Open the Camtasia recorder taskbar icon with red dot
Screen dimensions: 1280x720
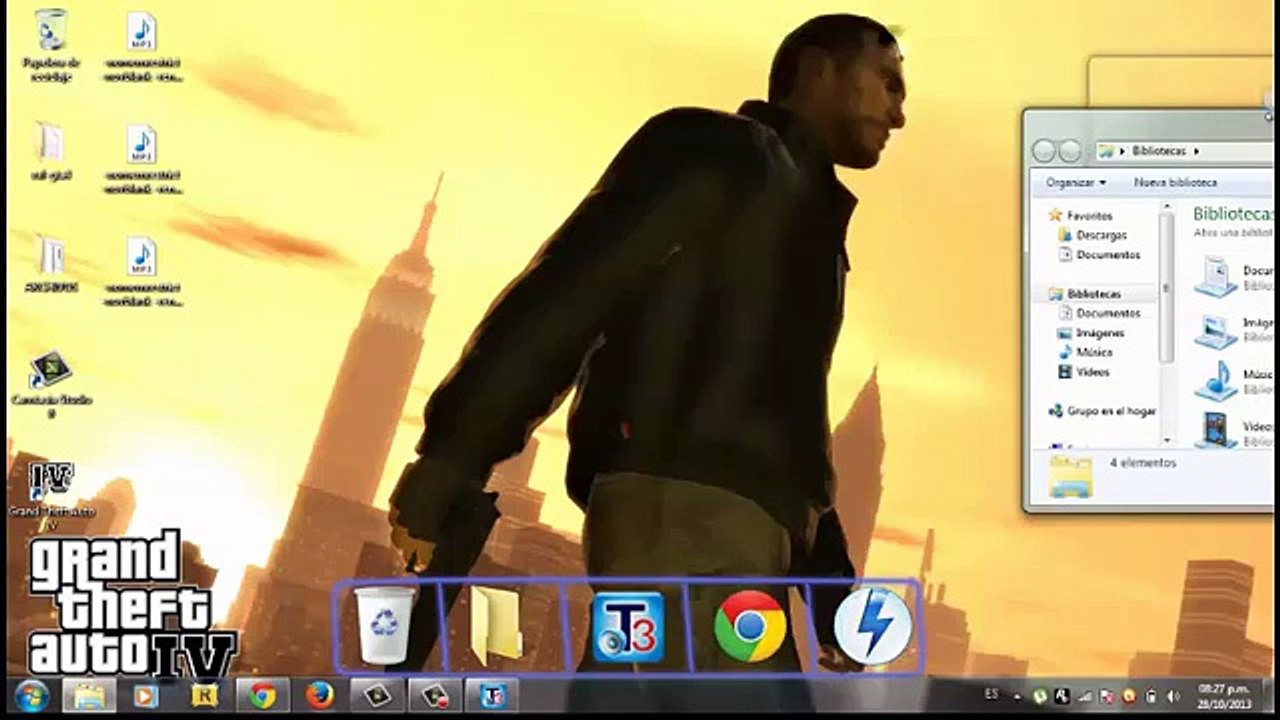(x=435, y=695)
